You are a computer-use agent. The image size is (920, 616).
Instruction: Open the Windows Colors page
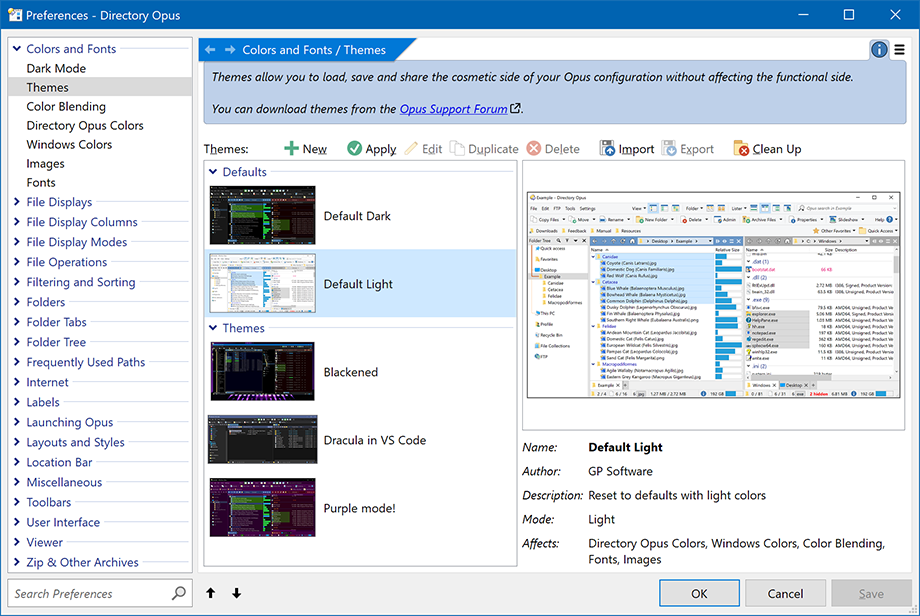click(69, 144)
